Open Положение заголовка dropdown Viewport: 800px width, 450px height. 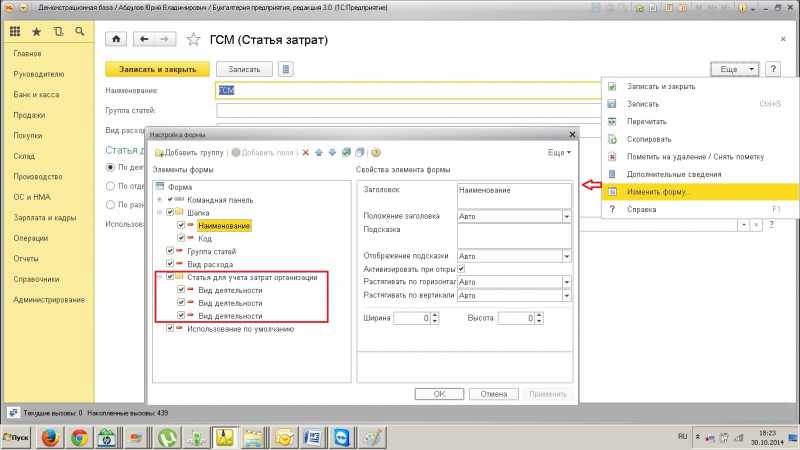[566, 216]
